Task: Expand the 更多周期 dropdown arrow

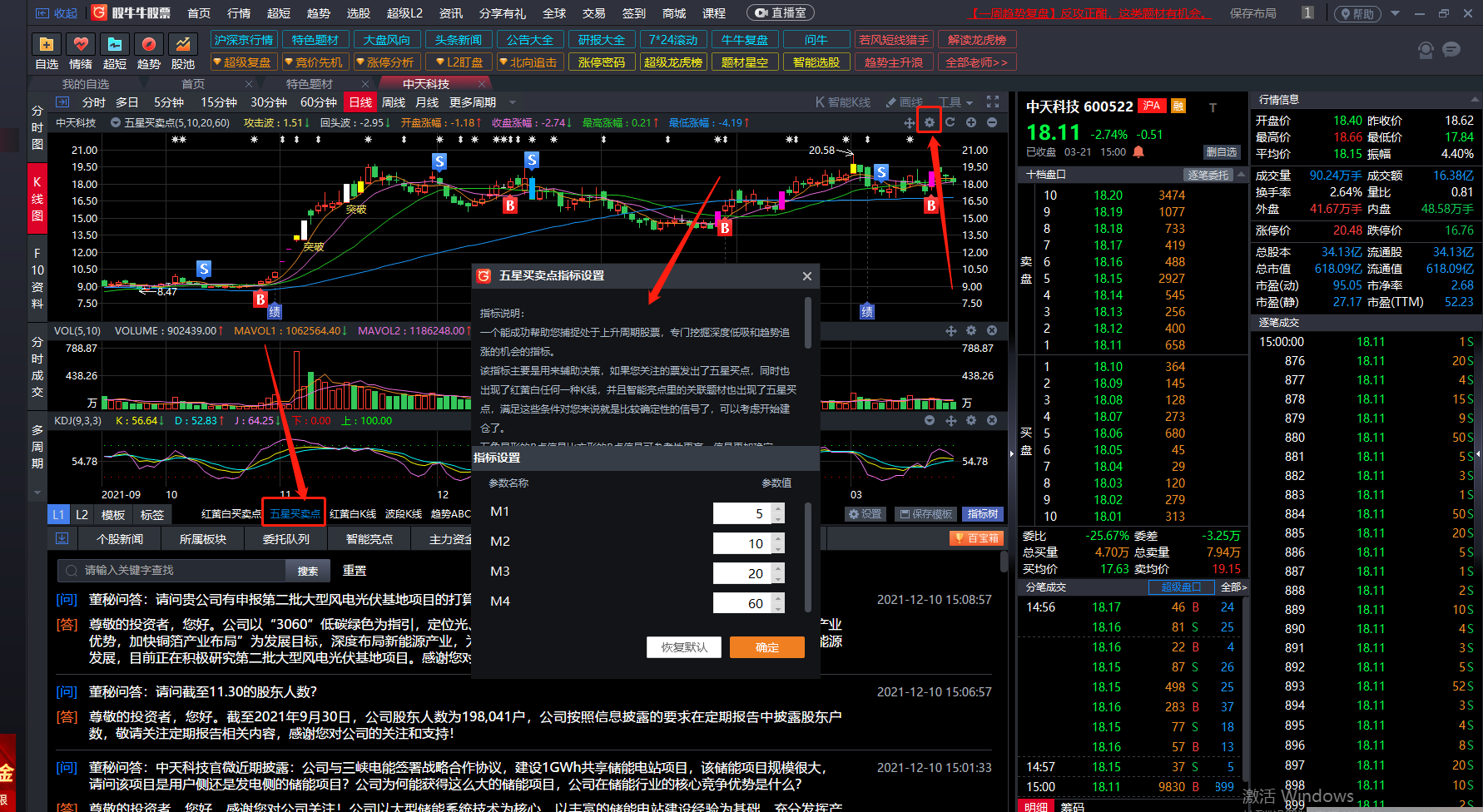Action: click(x=513, y=102)
